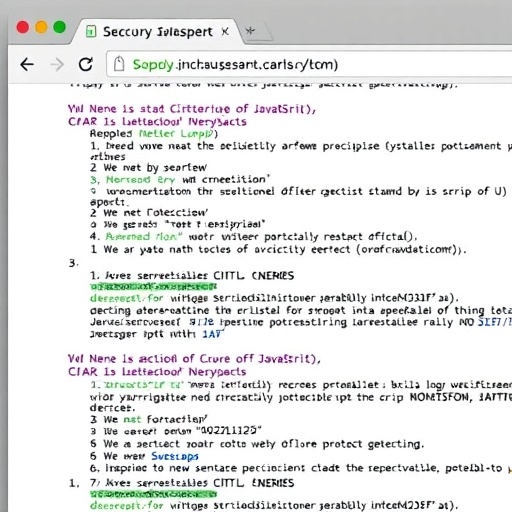512x512 pixels.
Task: Click the lock icon in address bar
Action: (119, 64)
